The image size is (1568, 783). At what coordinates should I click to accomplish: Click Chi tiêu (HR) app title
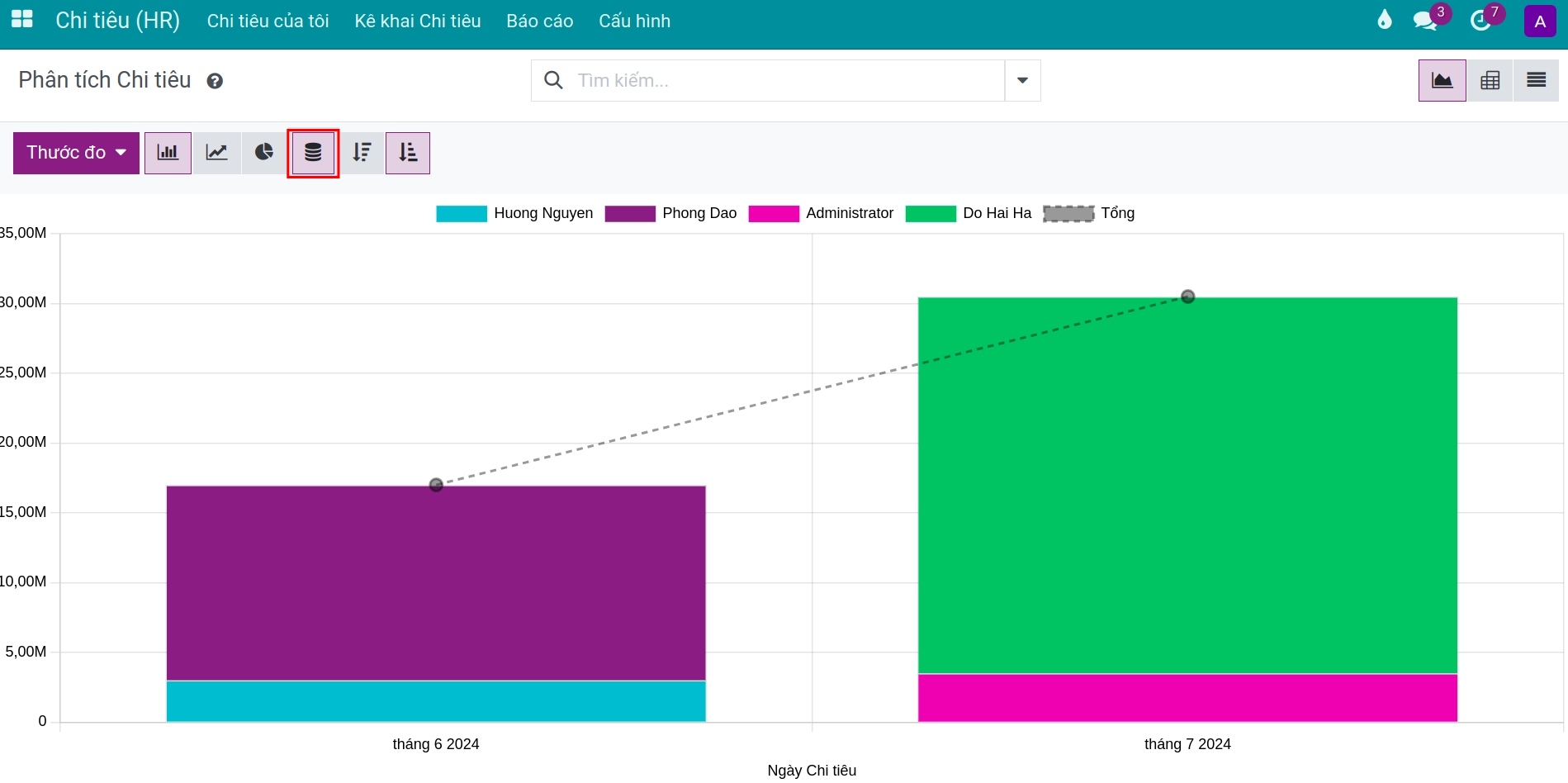point(118,21)
